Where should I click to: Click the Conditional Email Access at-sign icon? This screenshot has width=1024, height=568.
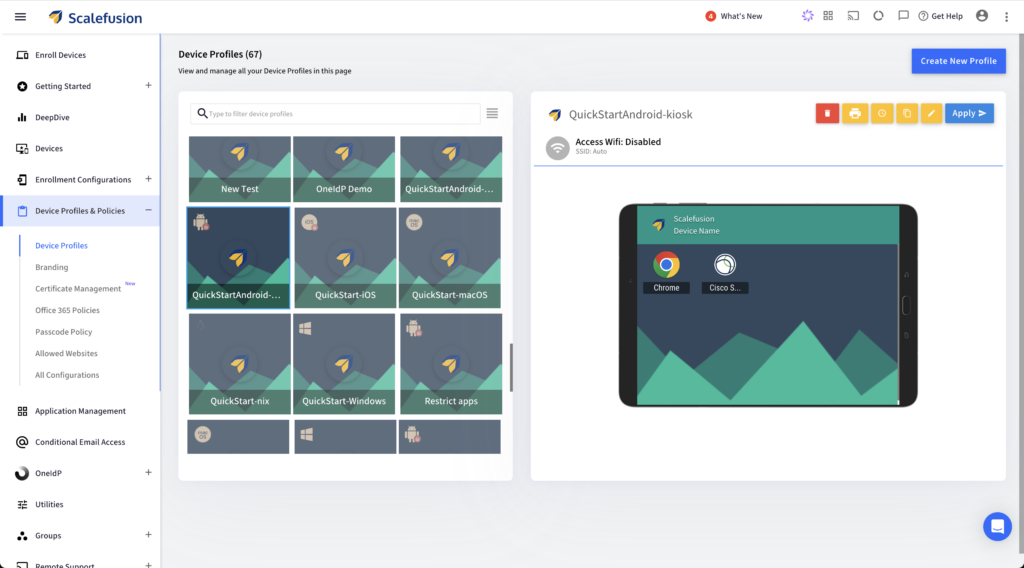22,442
